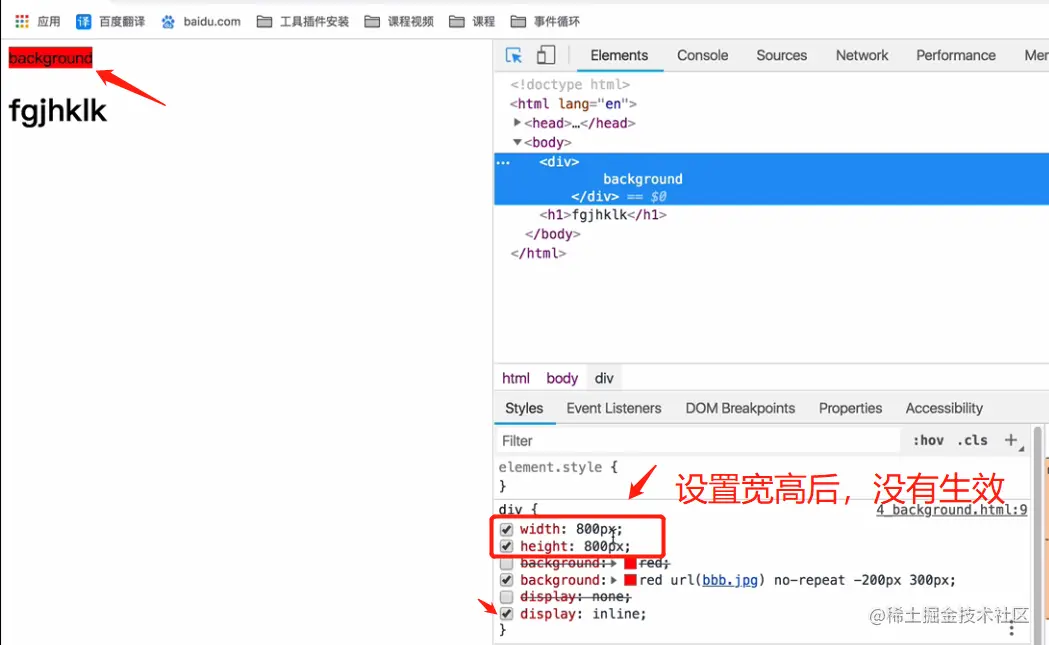1049x645 pixels.
Task: Switch to the Sources tab
Action: pos(781,56)
